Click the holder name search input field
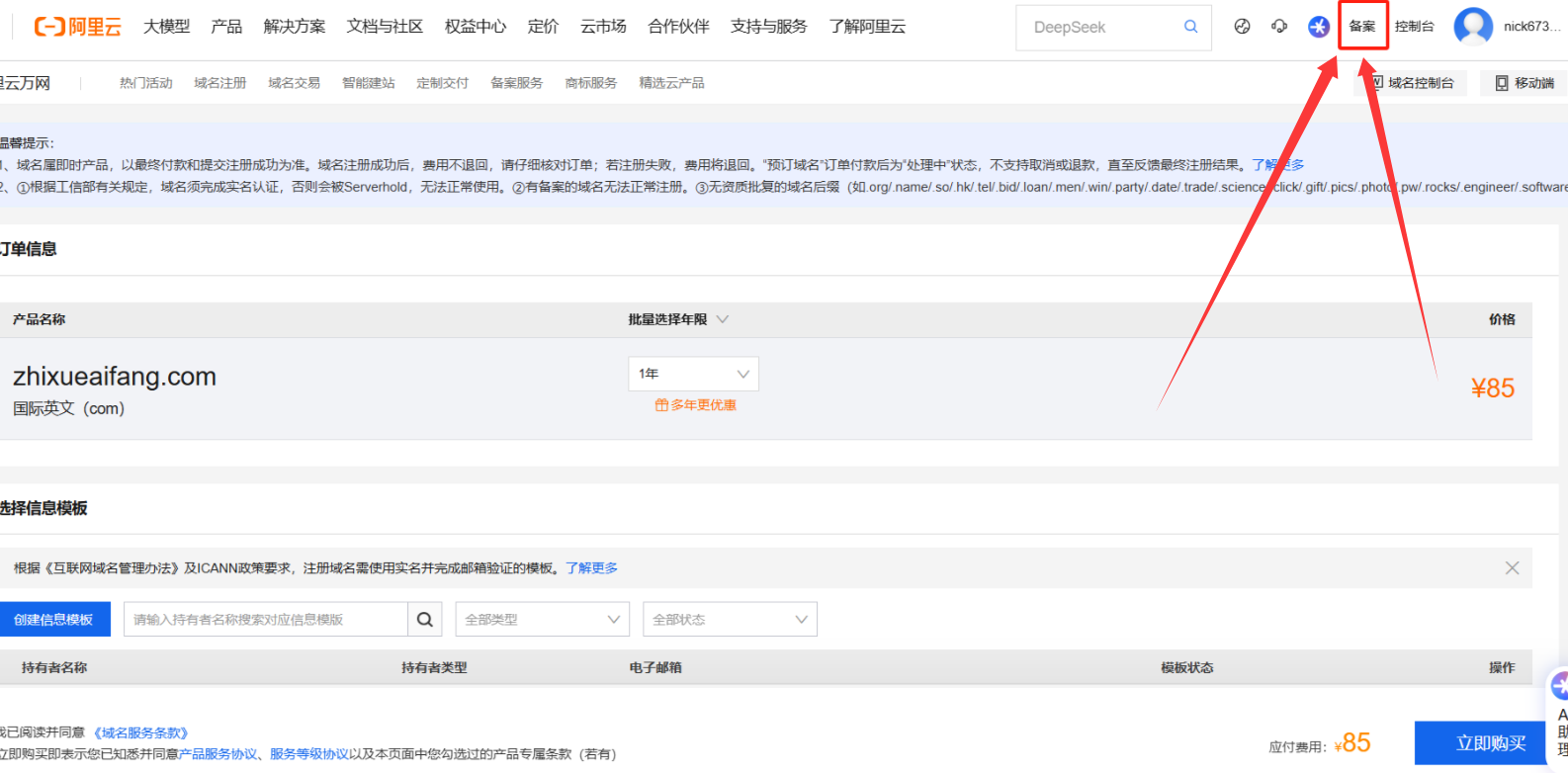Image resolution: width=1568 pixels, height=773 pixels. click(265, 620)
